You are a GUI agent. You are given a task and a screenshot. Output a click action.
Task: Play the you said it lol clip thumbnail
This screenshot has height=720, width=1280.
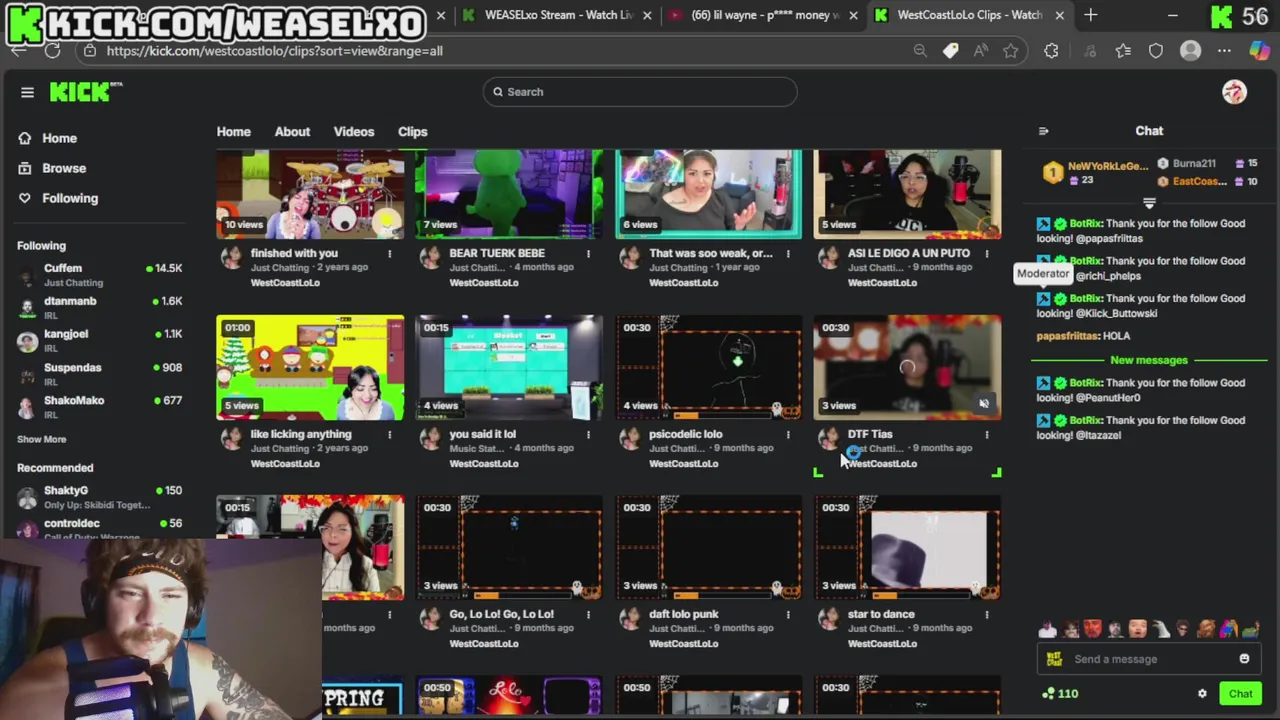(x=509, y=368)
